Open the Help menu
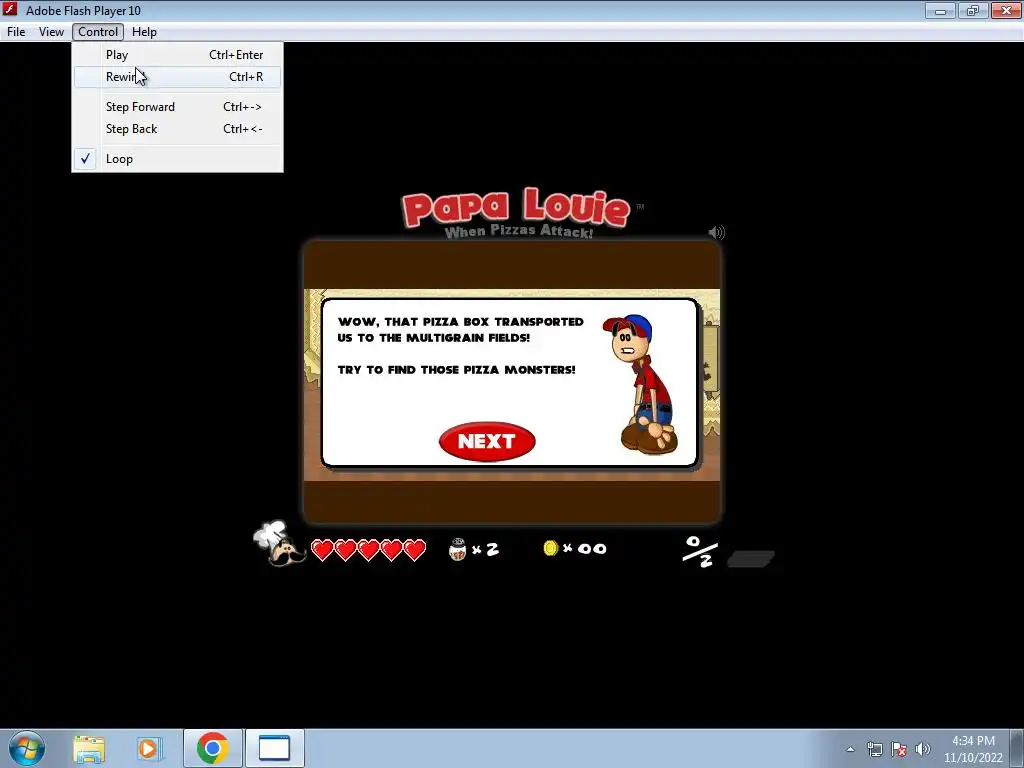 144,32
